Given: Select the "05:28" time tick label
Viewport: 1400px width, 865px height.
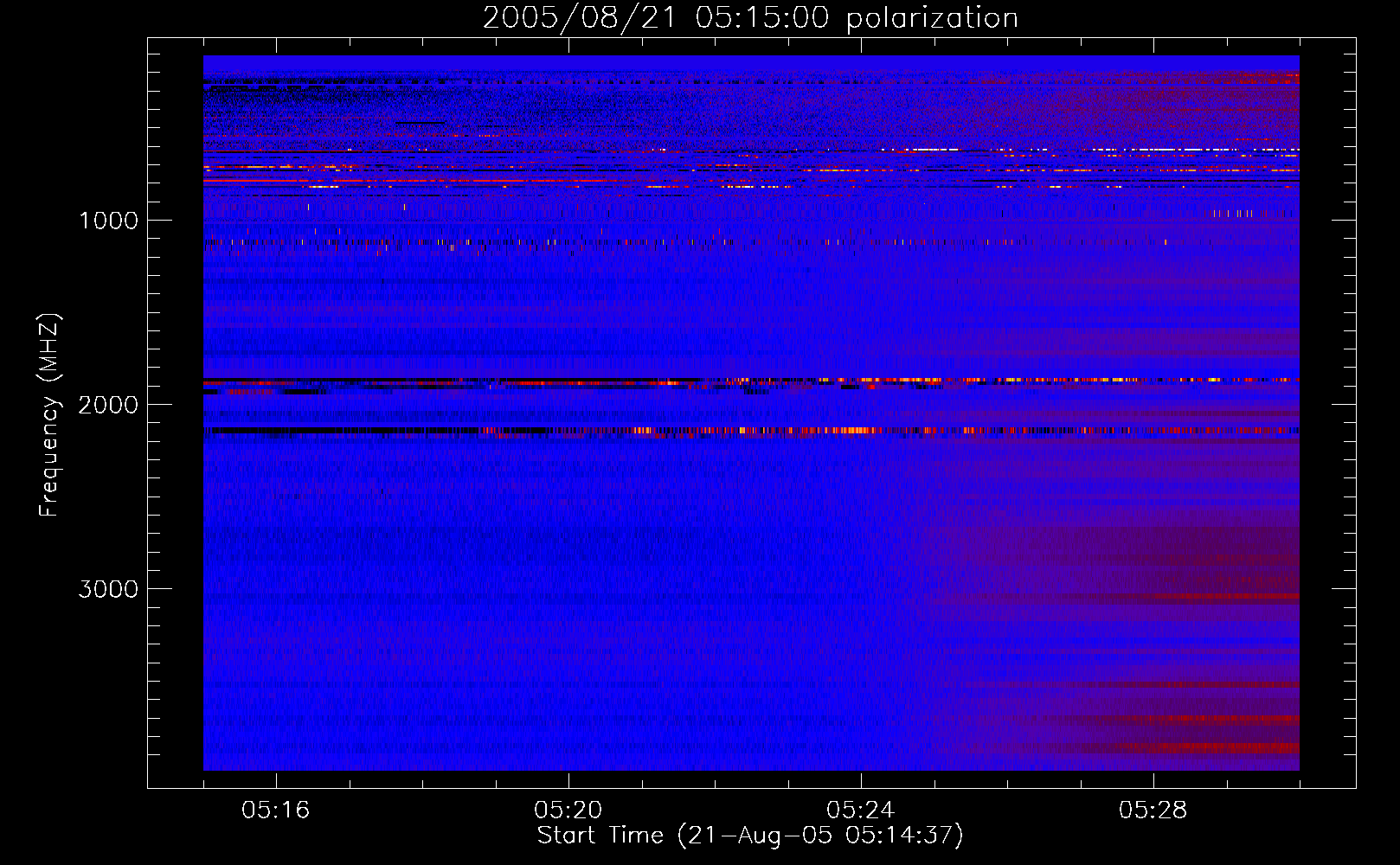Looking at the screenshot, I should point(1153,811).
